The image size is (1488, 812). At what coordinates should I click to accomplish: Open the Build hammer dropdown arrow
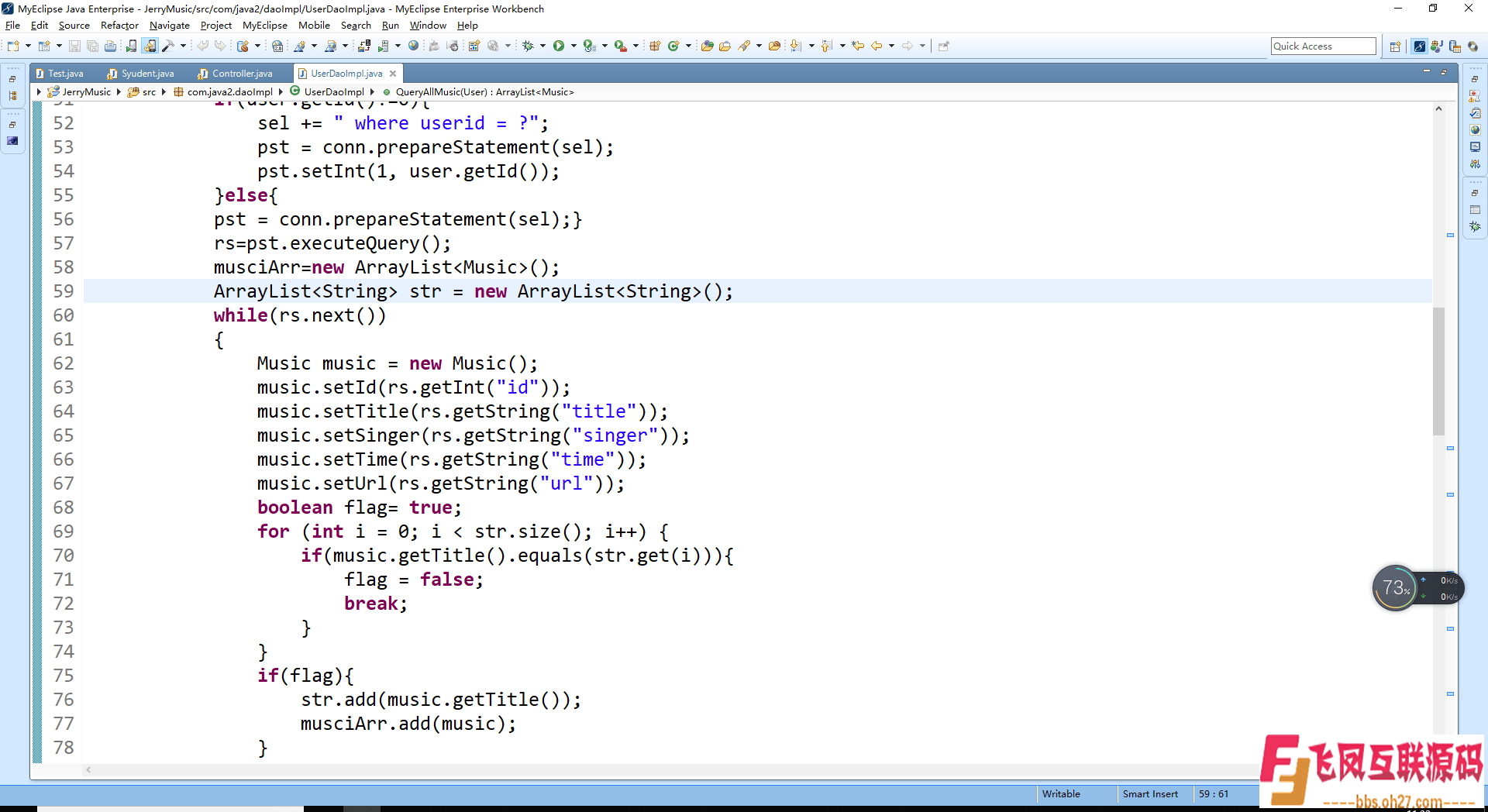(x=183, y=46)
